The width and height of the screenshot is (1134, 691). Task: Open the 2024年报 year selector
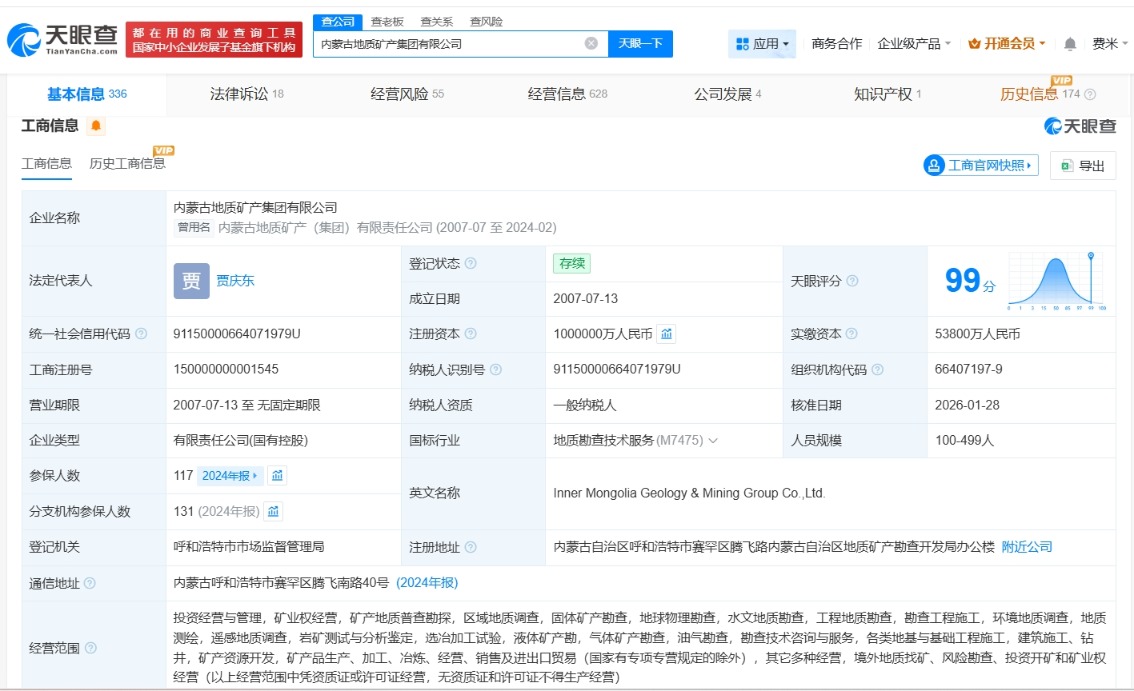[230, 476]
